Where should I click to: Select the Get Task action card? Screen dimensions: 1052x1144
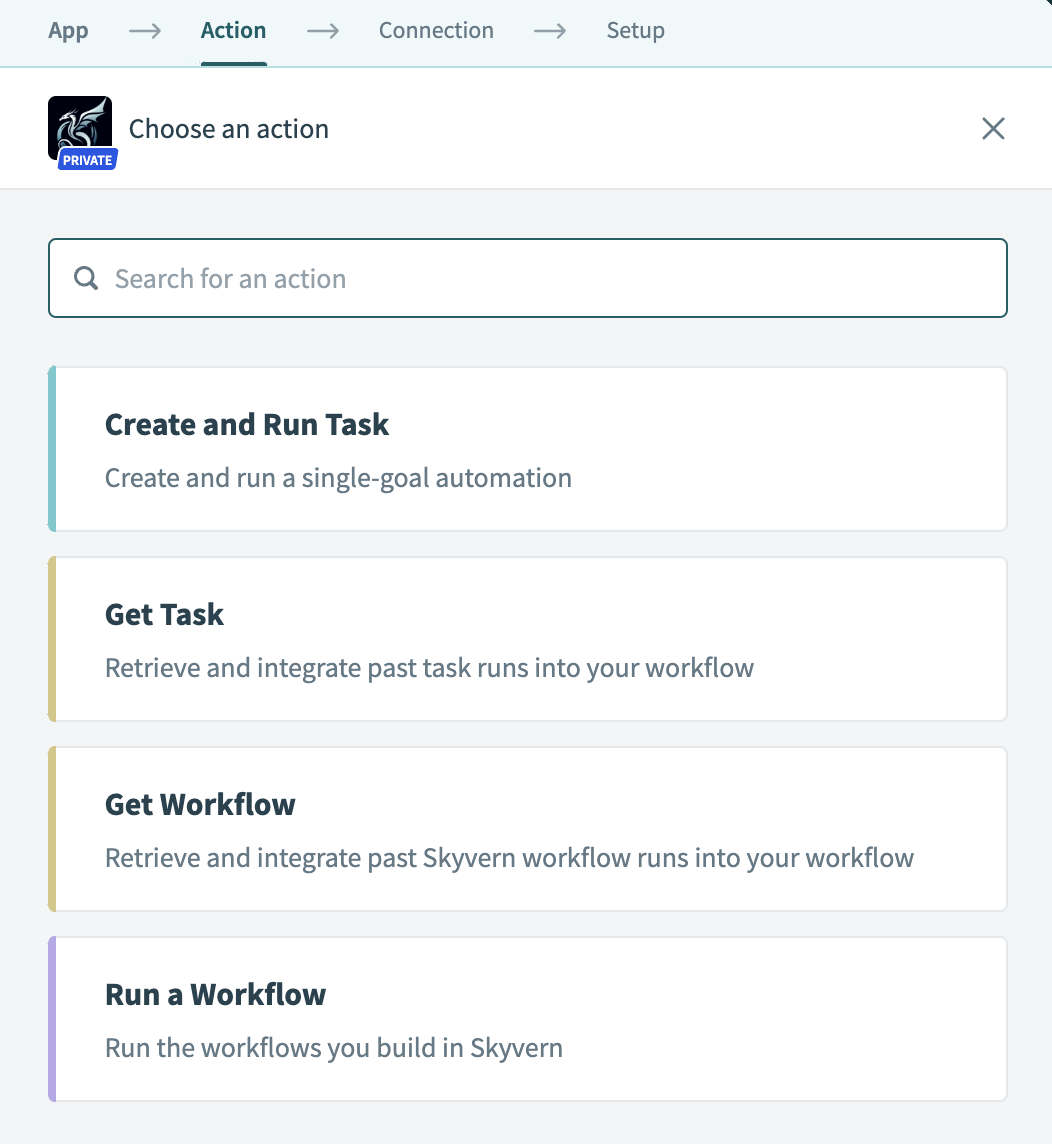(527, 638)
